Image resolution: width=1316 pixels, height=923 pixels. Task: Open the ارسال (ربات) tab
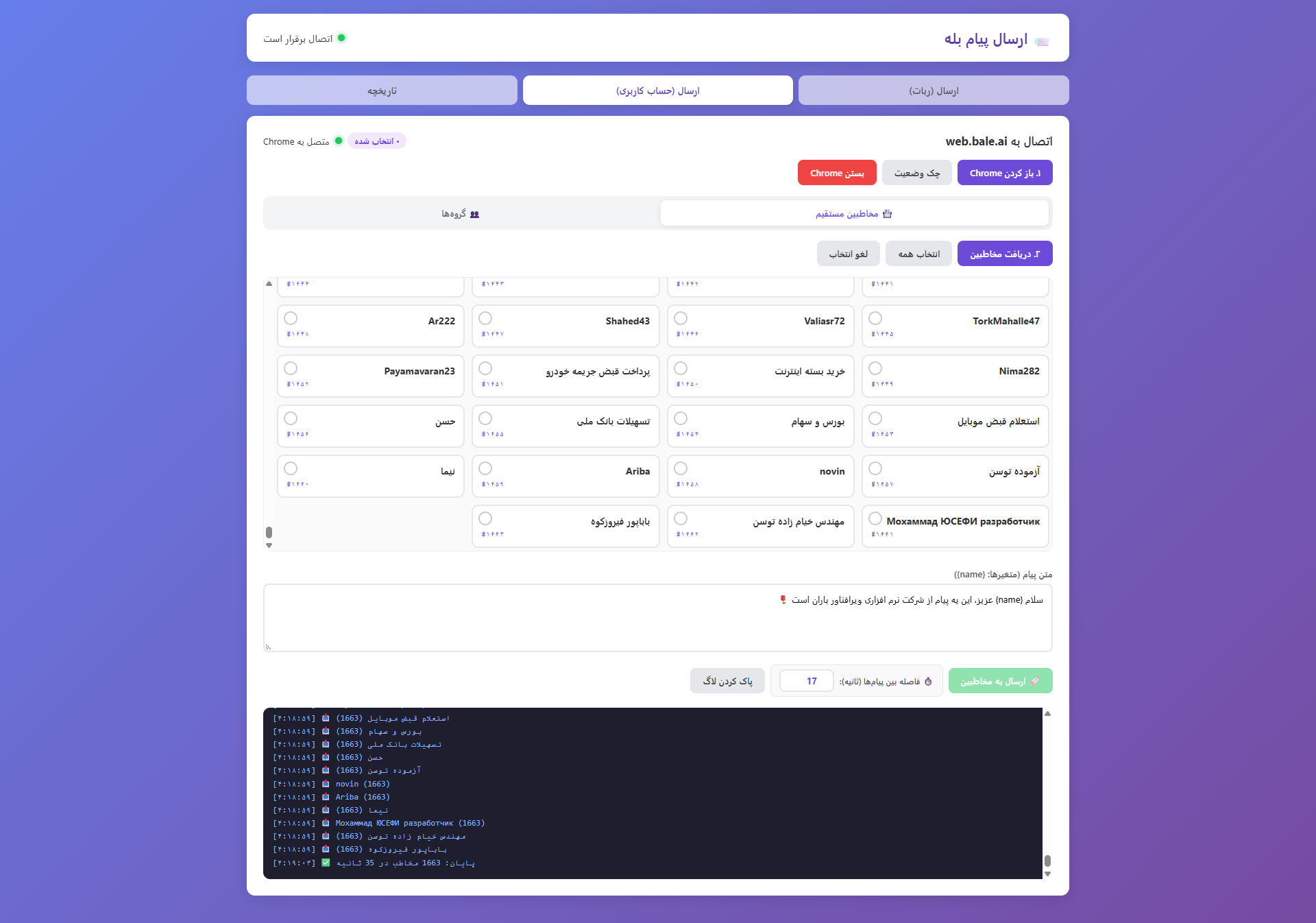point(934,91)
